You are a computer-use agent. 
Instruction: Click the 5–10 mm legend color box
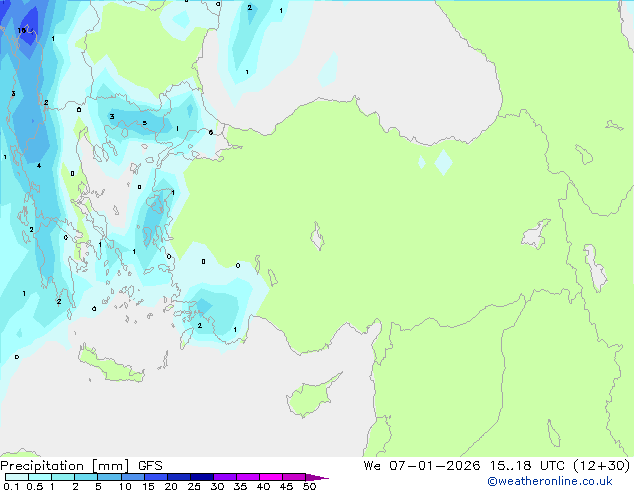[x=109, y=477]
